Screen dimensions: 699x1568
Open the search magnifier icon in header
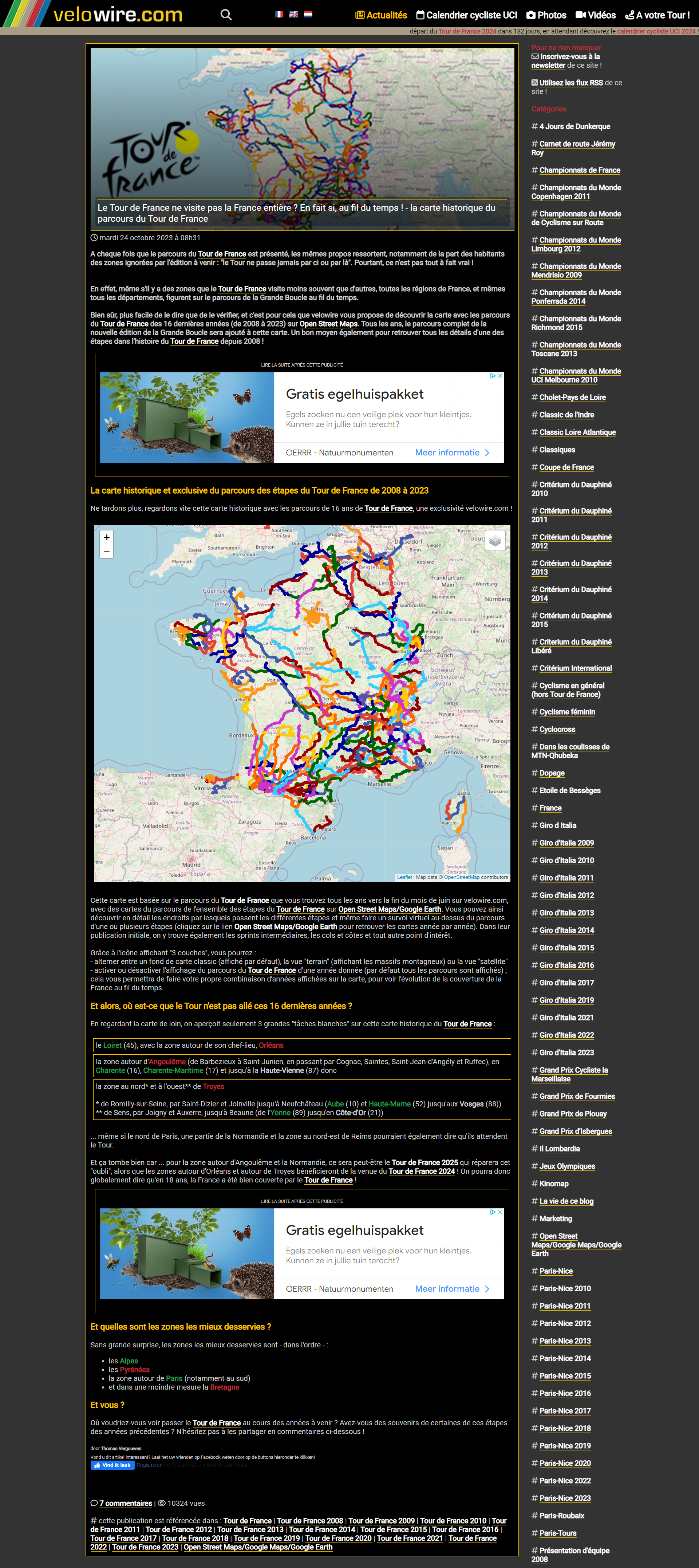(x=226, y=15)
